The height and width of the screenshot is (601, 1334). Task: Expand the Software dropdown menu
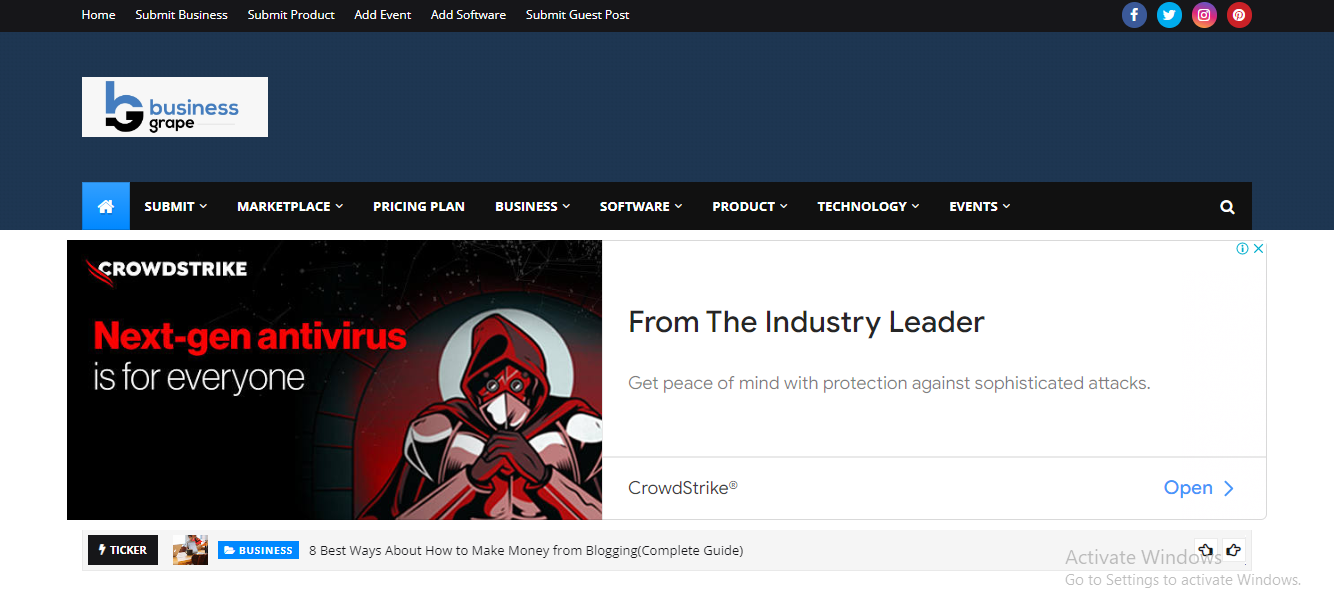(x=641, y=206)
